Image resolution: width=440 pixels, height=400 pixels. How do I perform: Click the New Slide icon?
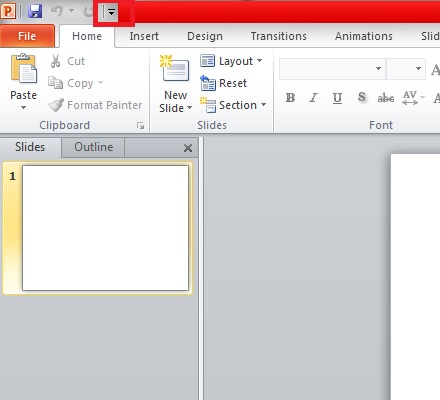click(175, 69)
